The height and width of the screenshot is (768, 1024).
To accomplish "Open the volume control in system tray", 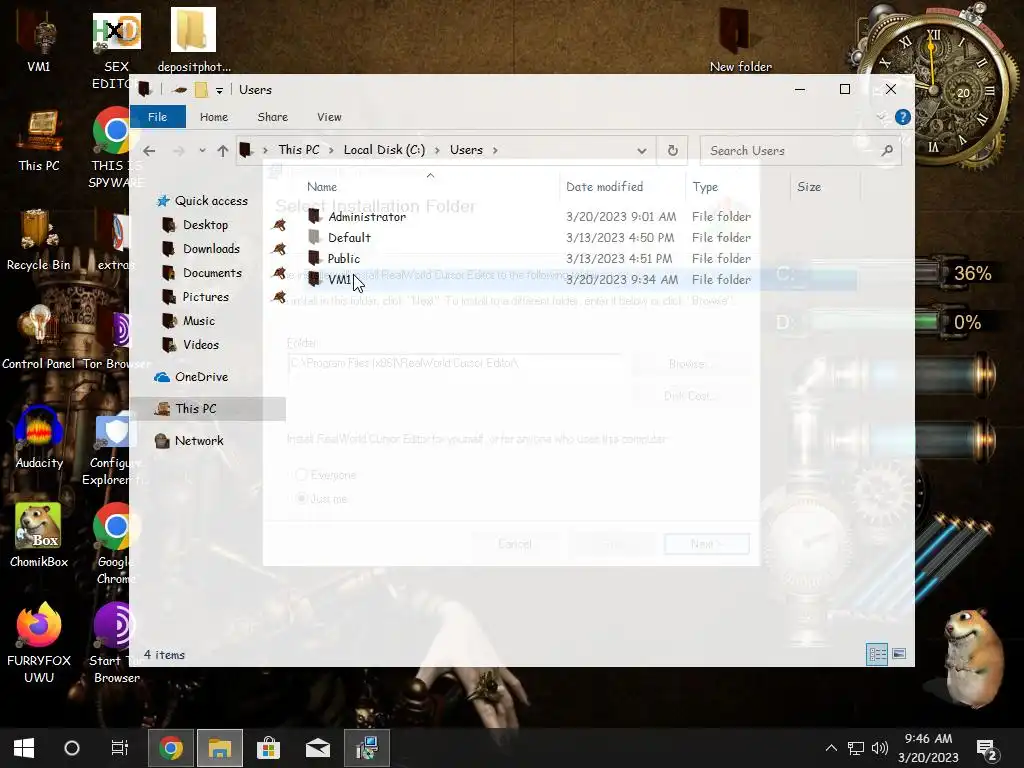I will pyautogui.click(x=880, y=748).
